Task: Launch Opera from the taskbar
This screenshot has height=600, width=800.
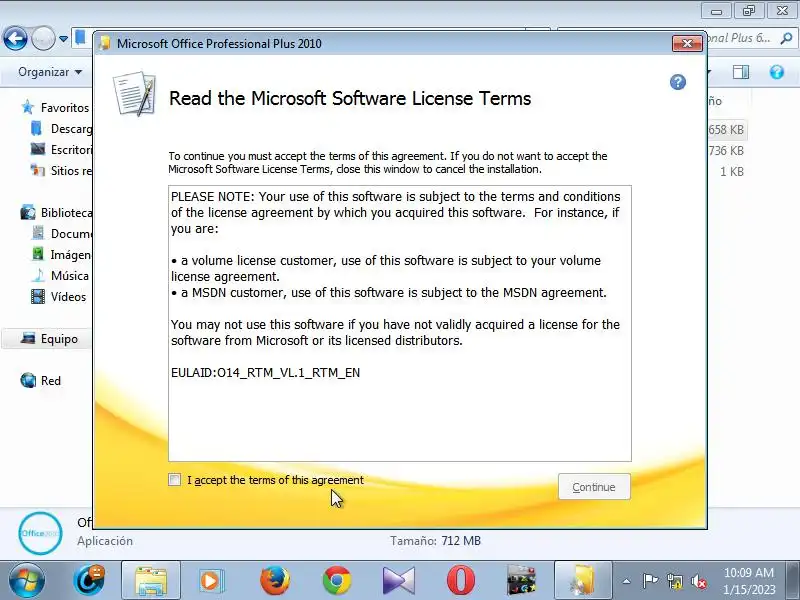Action: pyautogui.click(x=461, y=581)
